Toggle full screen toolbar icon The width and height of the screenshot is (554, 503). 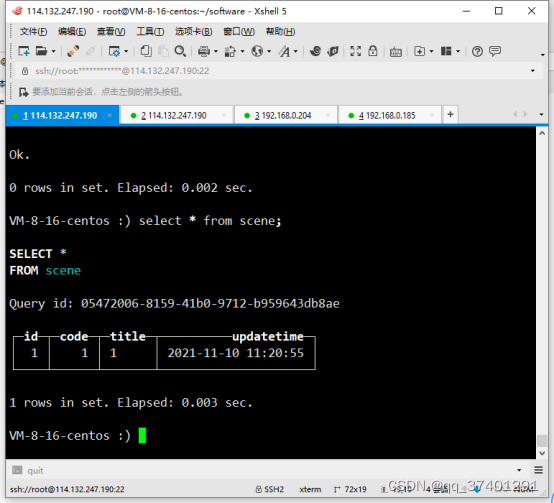356,51
